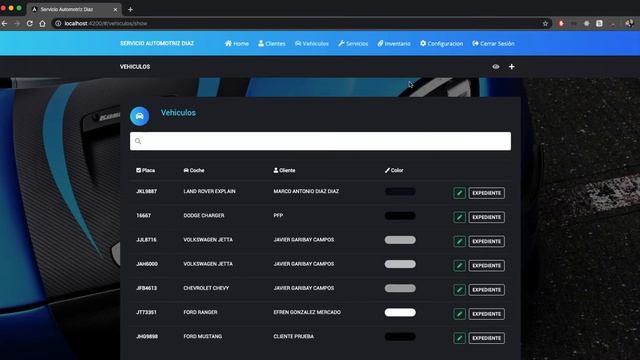The width and height of the screenshot is (640, 360).
Task: Open Expediente for JAH6000 Jetta
Action: coord(487,266)
